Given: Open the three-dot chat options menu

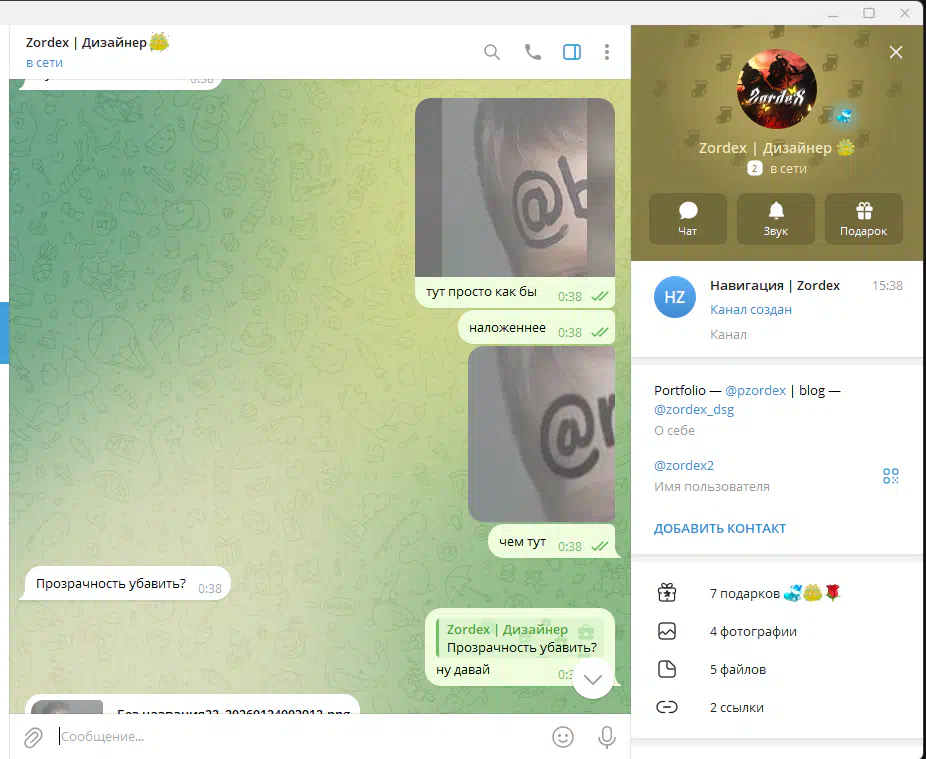Looking at the screenshot, I should (x=607, y=52).
